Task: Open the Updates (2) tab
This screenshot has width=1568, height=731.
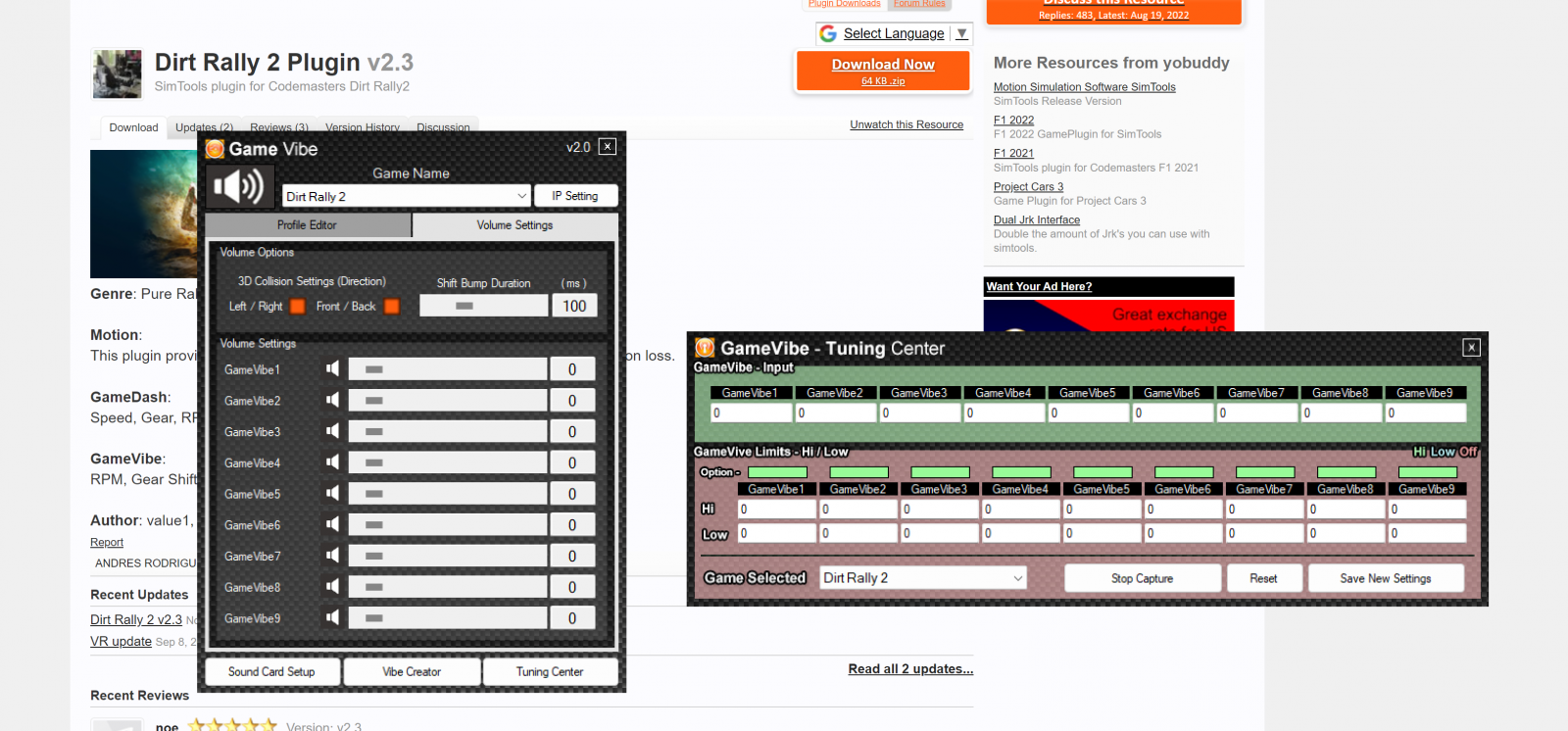Action: (204, 127)
